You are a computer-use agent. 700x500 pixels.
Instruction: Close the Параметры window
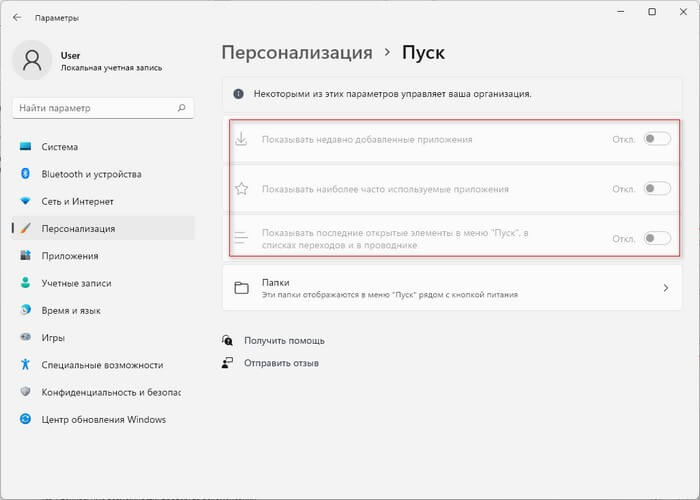683,12
